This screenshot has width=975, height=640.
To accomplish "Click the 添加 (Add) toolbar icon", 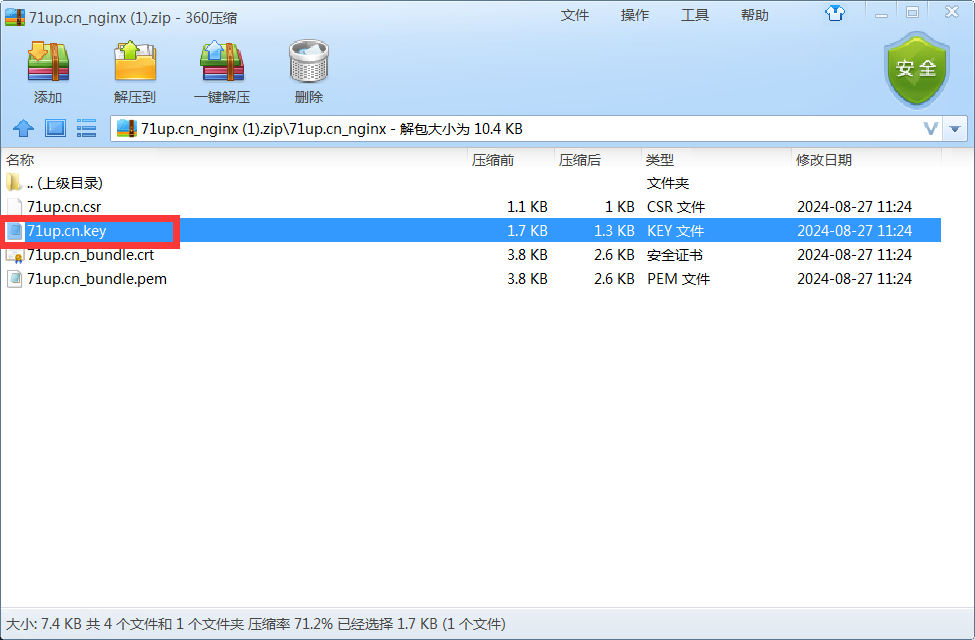I will coord(48,62).
